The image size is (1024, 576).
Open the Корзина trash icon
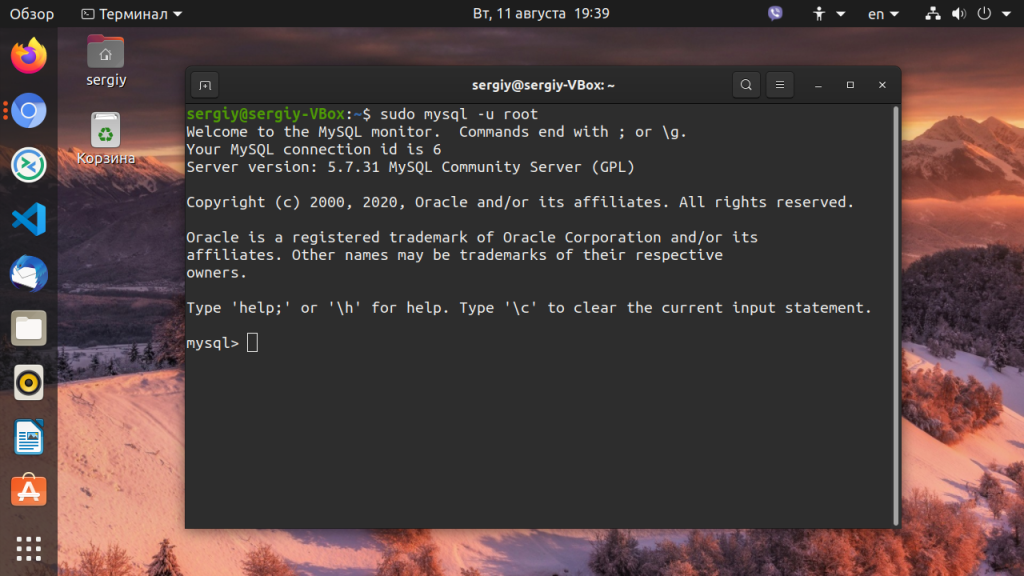click(106, 138)
